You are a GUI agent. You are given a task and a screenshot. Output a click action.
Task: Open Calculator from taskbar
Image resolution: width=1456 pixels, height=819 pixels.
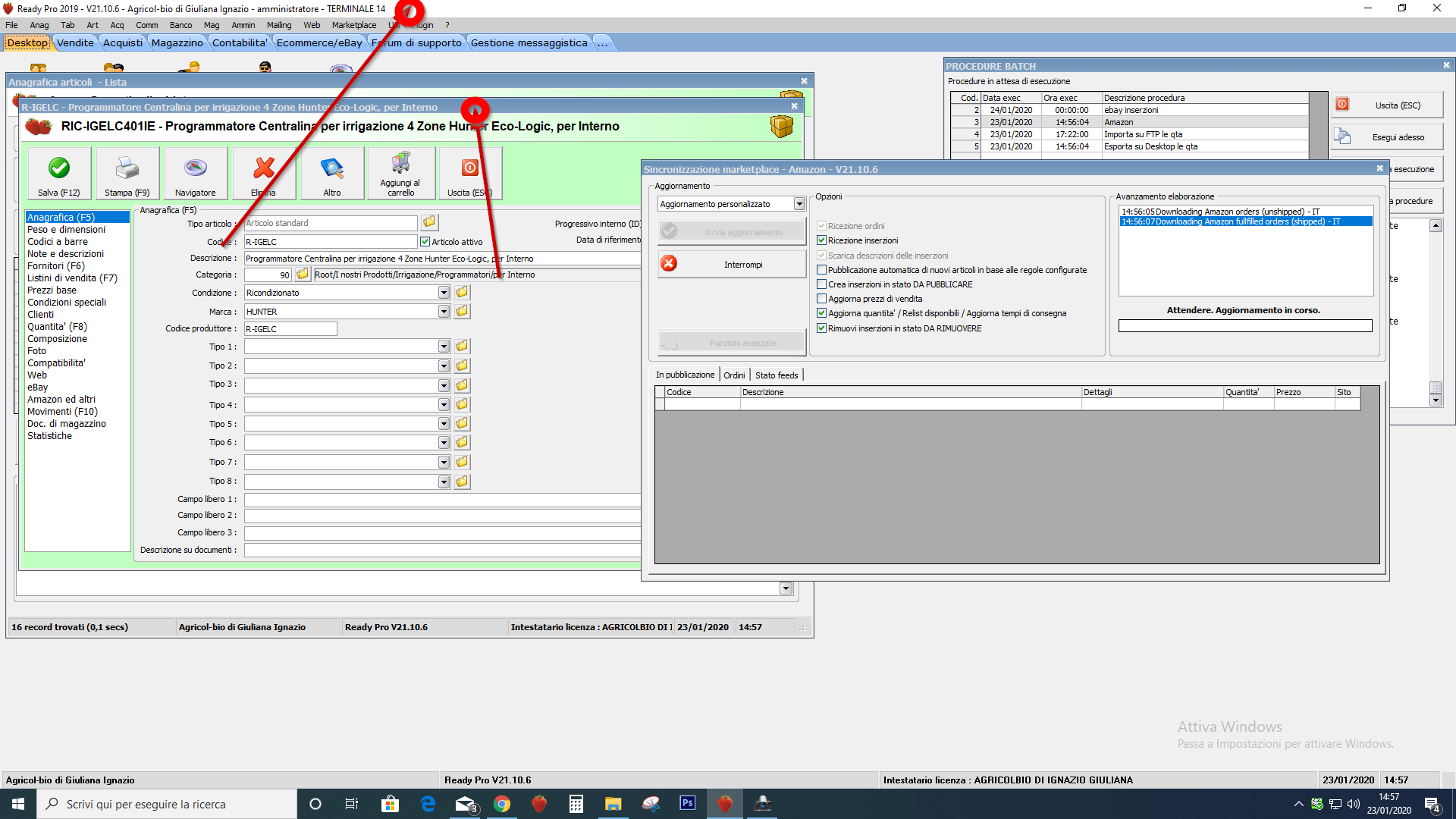(576, 804)
